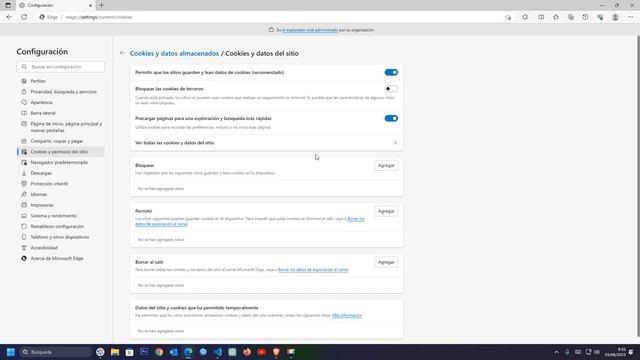Click the taskbar Búsqueda search box
This screenshot has height=360, width=640.
(x=56, y=352)
